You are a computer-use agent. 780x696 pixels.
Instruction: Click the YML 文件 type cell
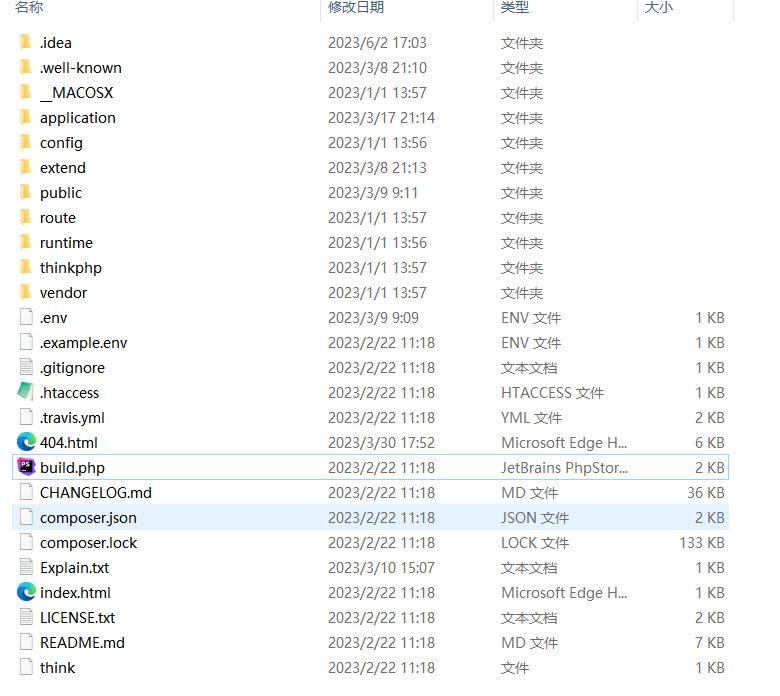pos(531,418)
